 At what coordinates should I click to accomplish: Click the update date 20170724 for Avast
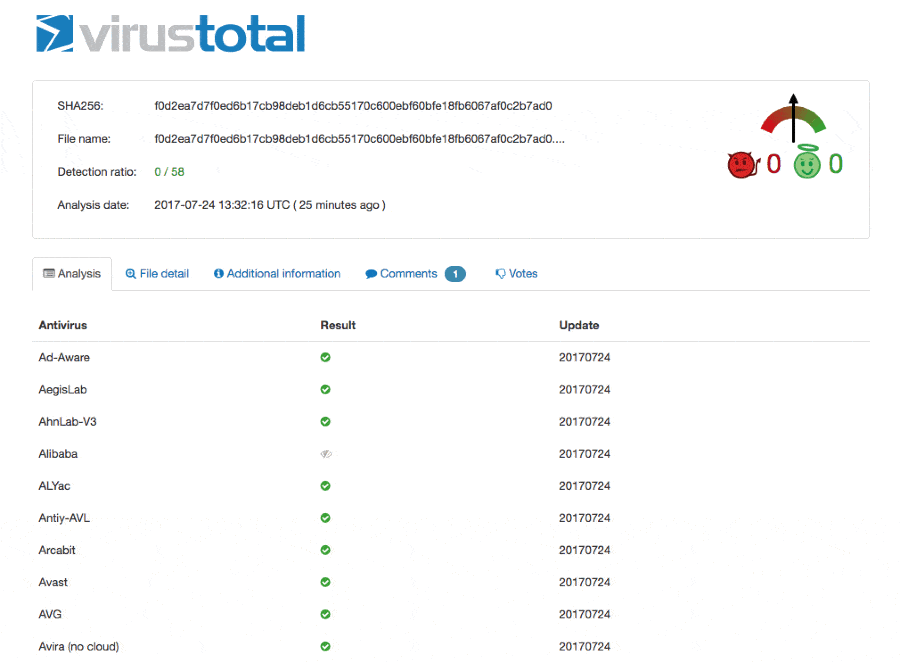(x=584, y=582)
